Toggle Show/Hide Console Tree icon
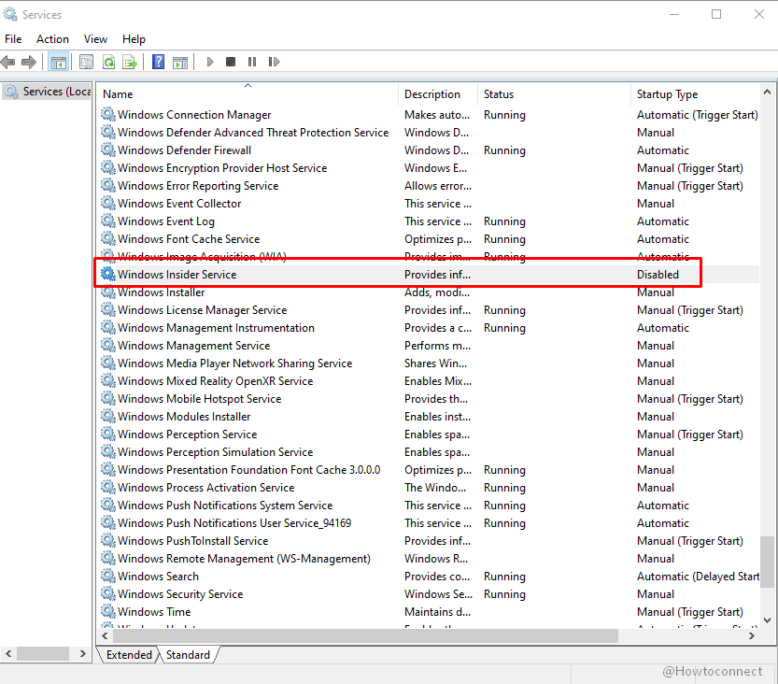The height and width of the screenshot is (684, 778). click(x=59, y=62)
